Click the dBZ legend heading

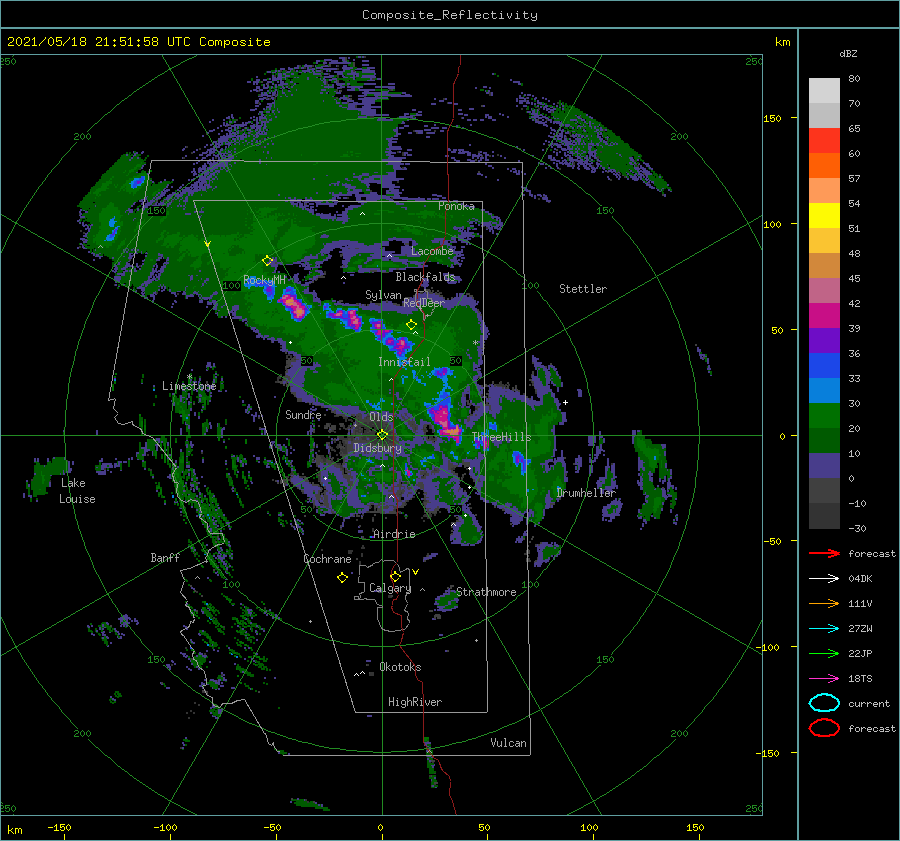(848, 53)
